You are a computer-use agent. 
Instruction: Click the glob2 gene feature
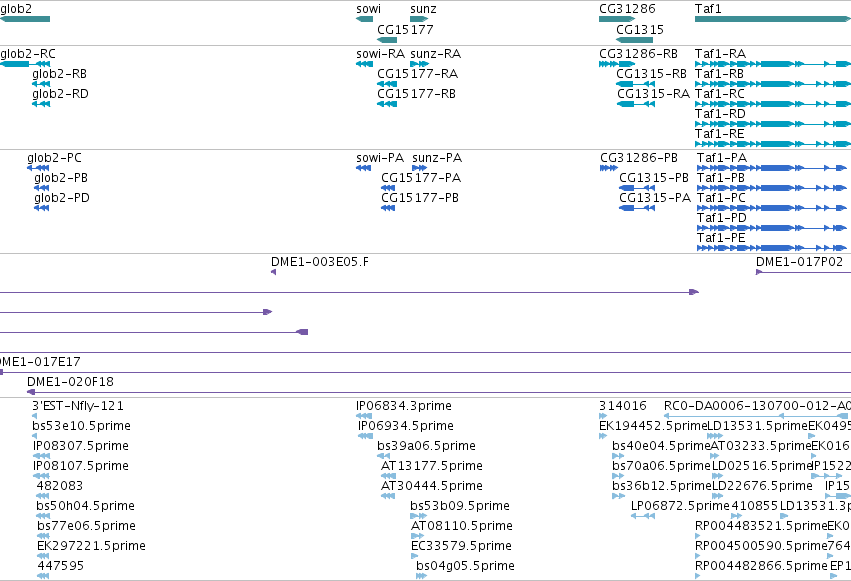pos(25,19)
